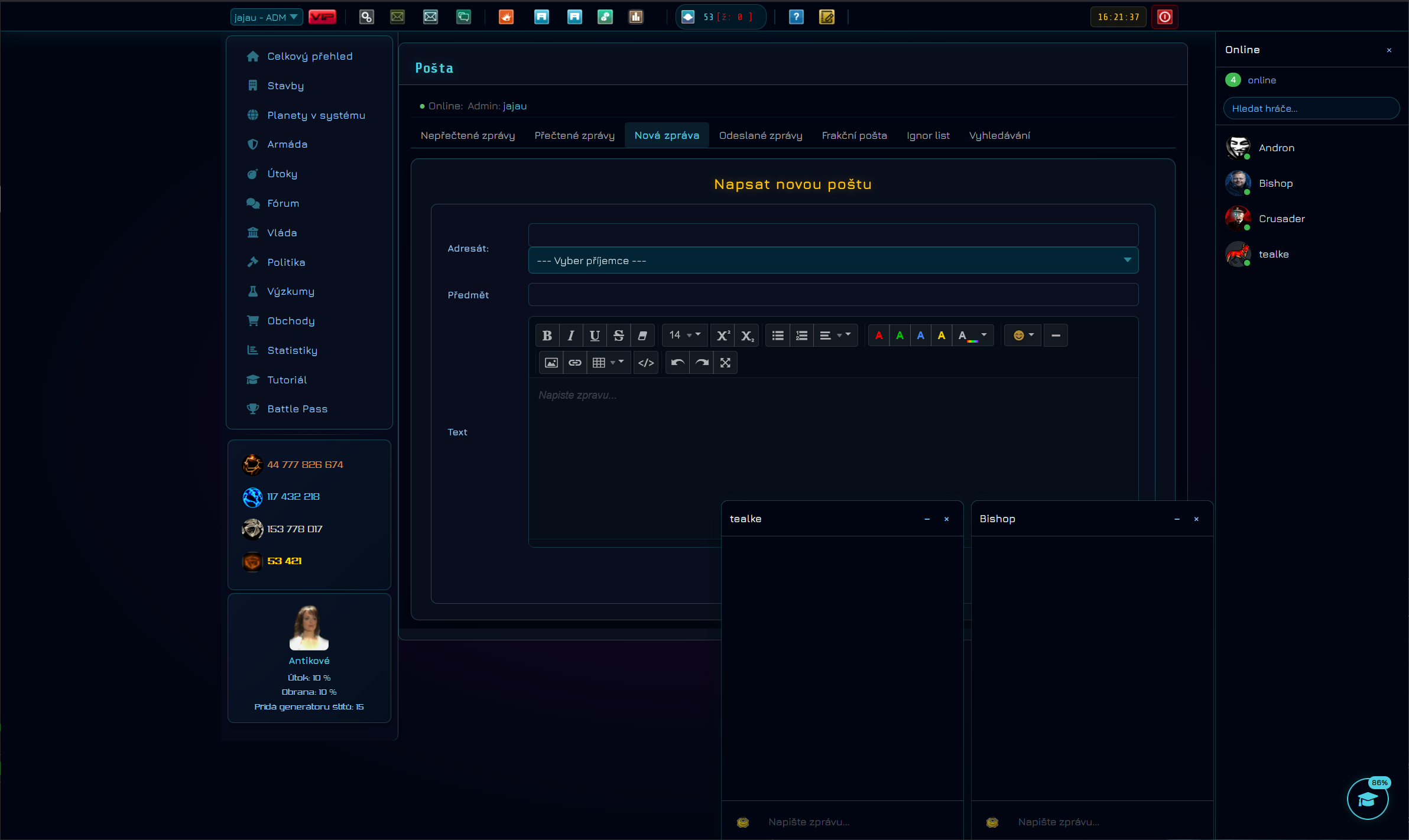
Task: Click the Předmět subject field
Action: [833, 295]
